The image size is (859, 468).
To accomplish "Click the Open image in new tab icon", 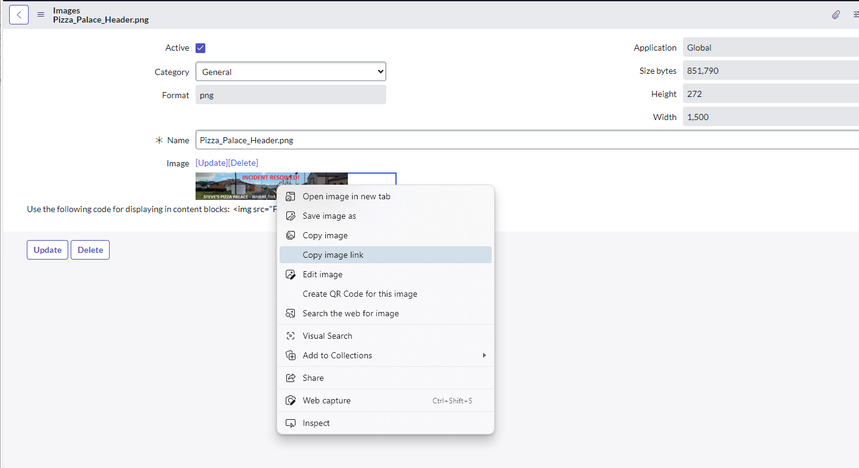I will (290, 196).
